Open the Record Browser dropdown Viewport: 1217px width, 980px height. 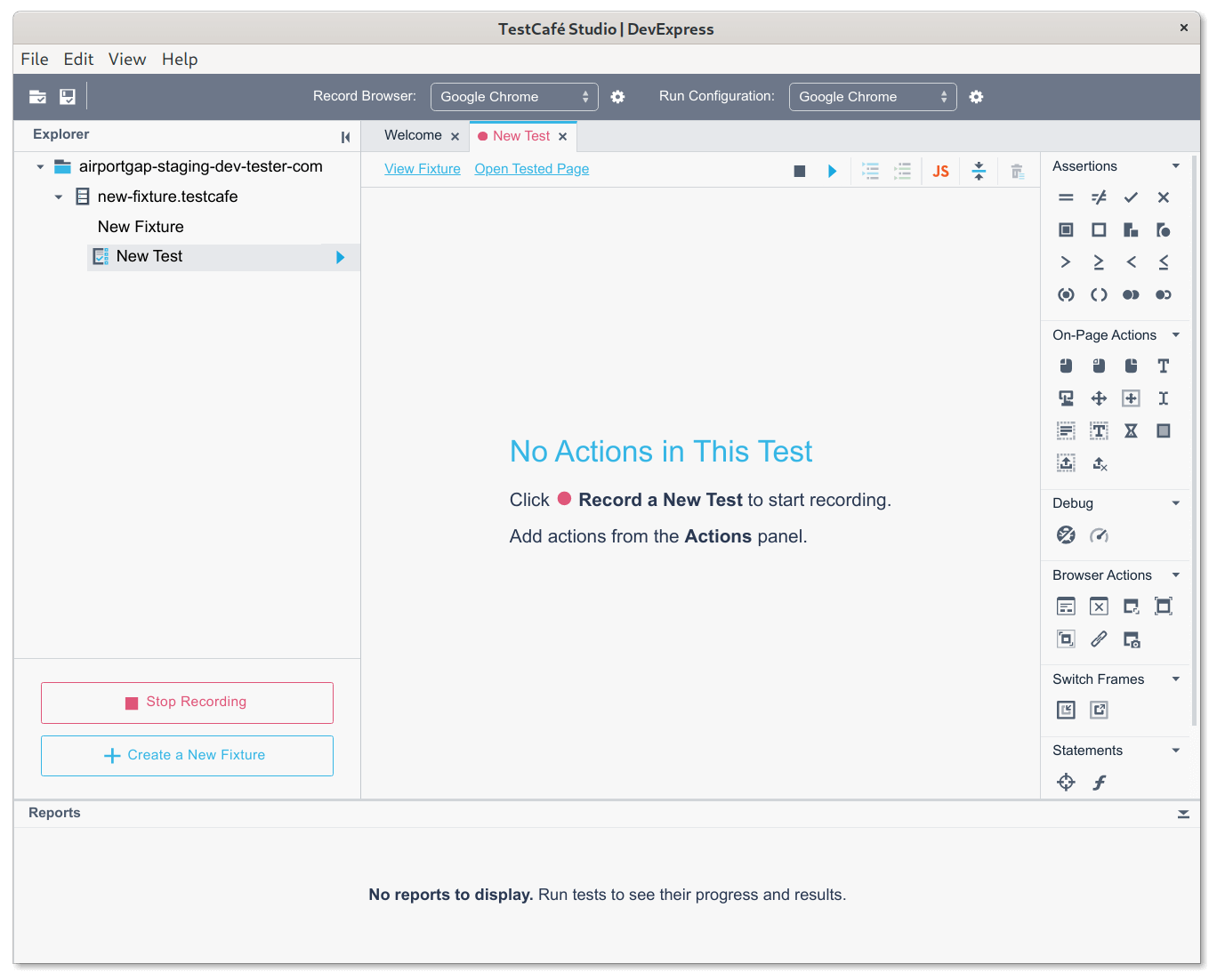pos(514,97)
